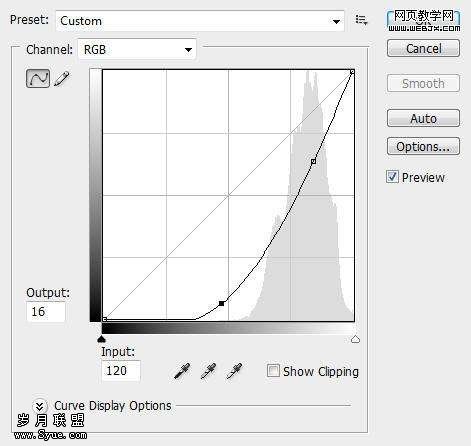Click the Input value field

121,371
